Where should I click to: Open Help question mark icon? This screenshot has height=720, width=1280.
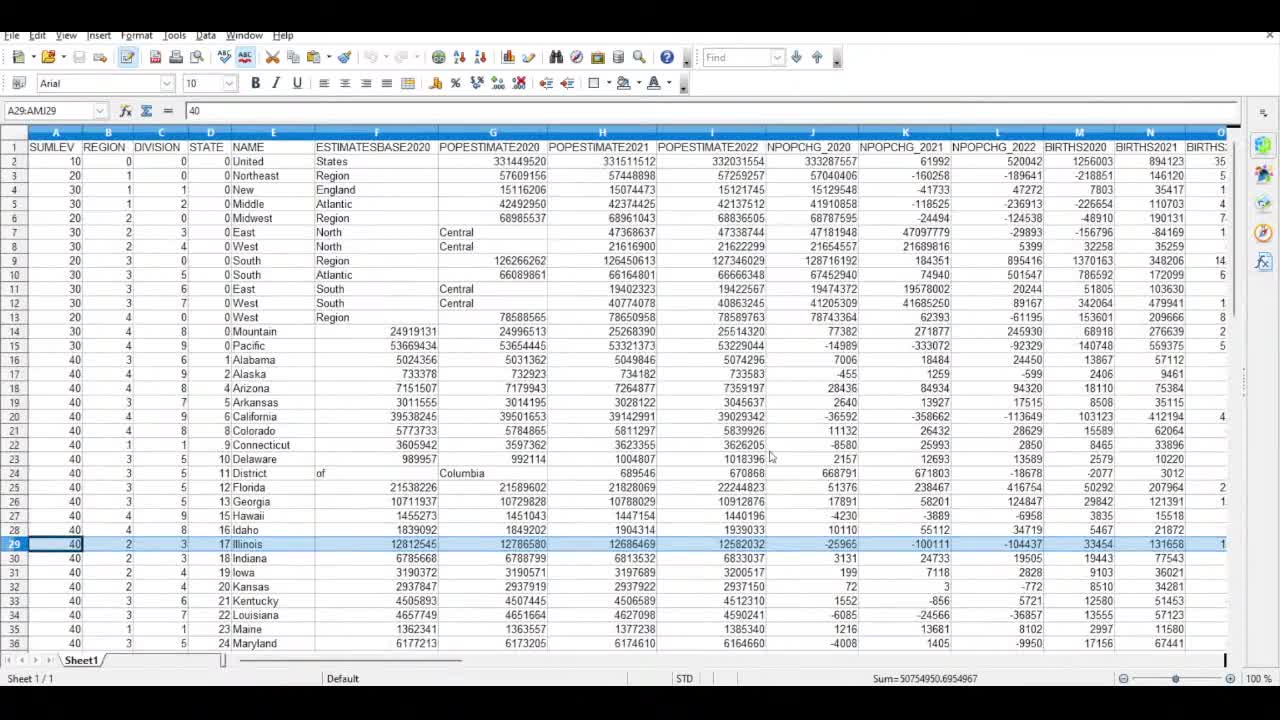667,57
